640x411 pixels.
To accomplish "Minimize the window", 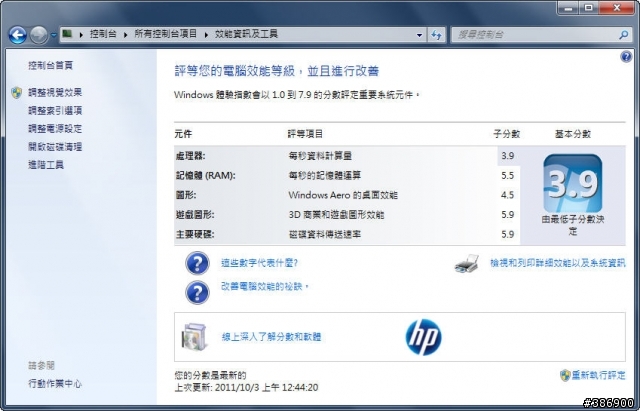I will point(568,7).
